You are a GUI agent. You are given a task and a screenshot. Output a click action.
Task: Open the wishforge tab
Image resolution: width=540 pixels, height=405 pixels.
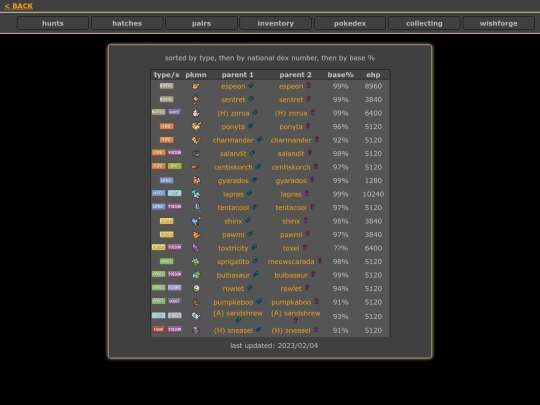(x=498, y=23)
